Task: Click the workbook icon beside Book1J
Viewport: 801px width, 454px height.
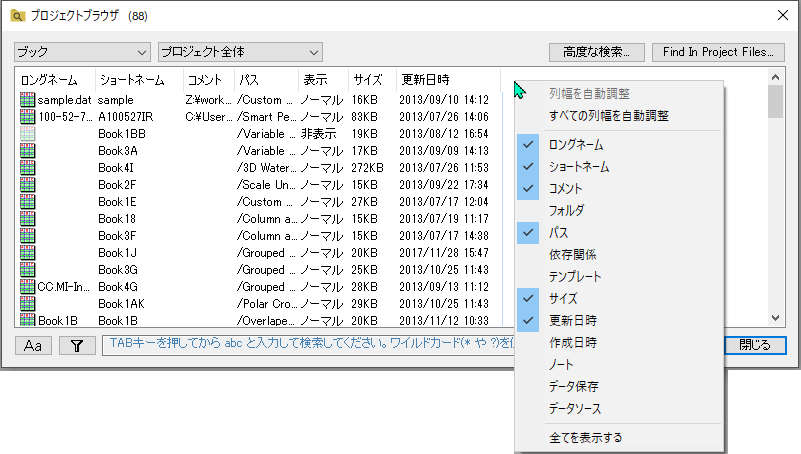Action: pos(28,253)
